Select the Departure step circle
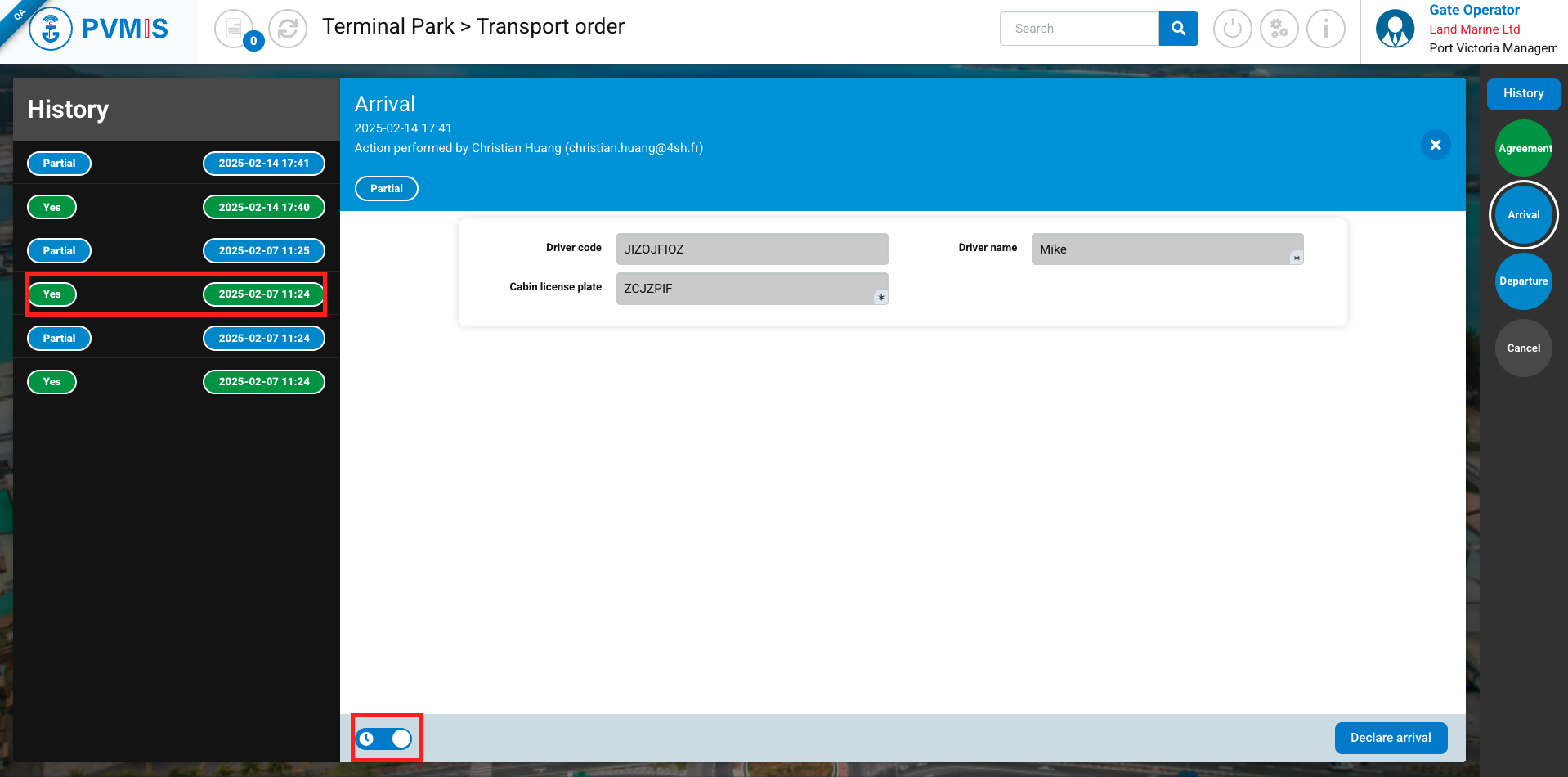This screenshot has width=1568, height=777. 1523,281
